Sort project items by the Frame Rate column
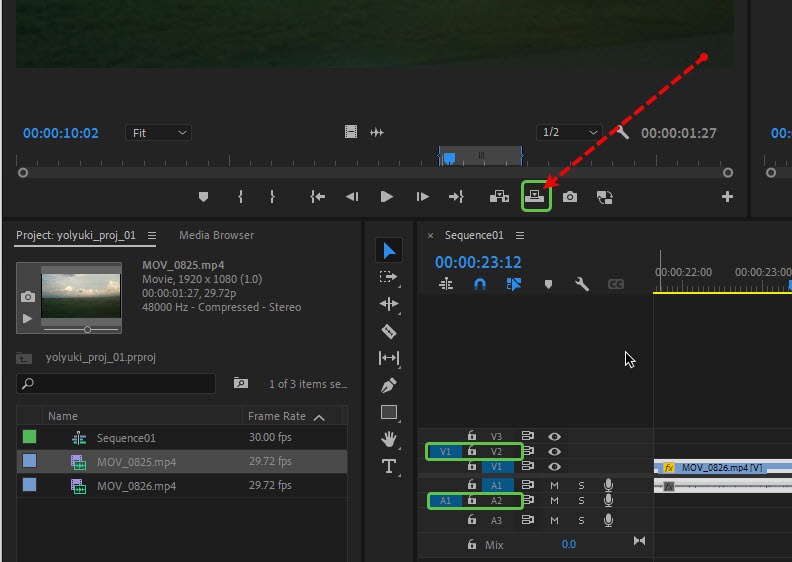The image size is (792, 562). click(277, 416)
